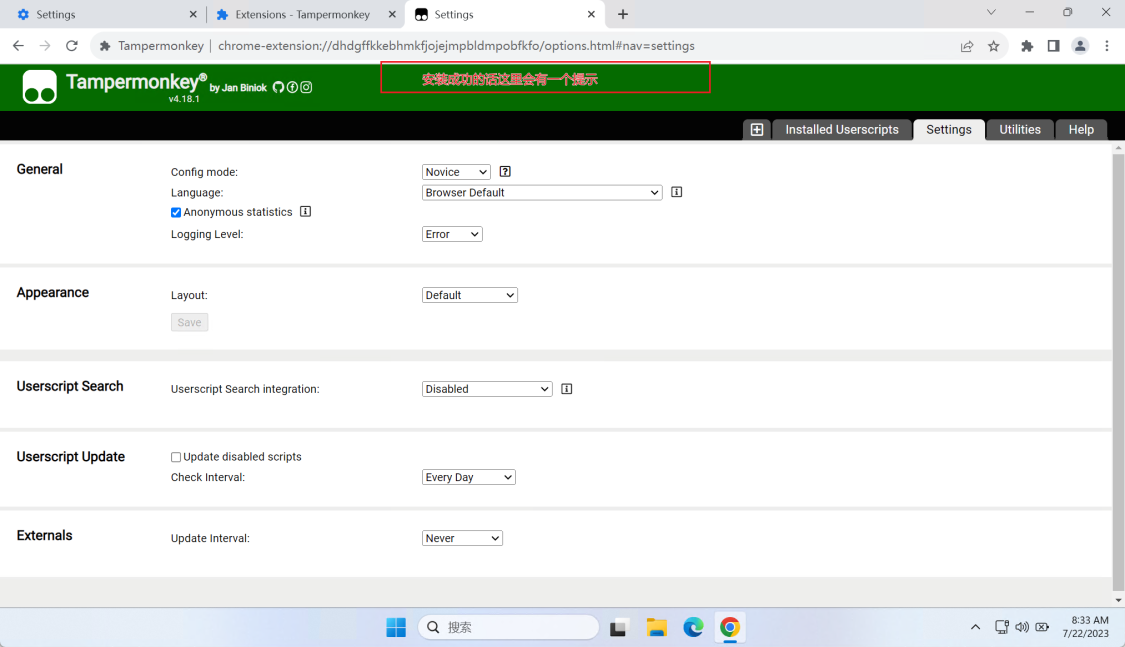The width and height of the screenshot is (1125, 647).
Task: Open Userscript Search integration Disabled dropdown
Action: (x=487, y=389)
